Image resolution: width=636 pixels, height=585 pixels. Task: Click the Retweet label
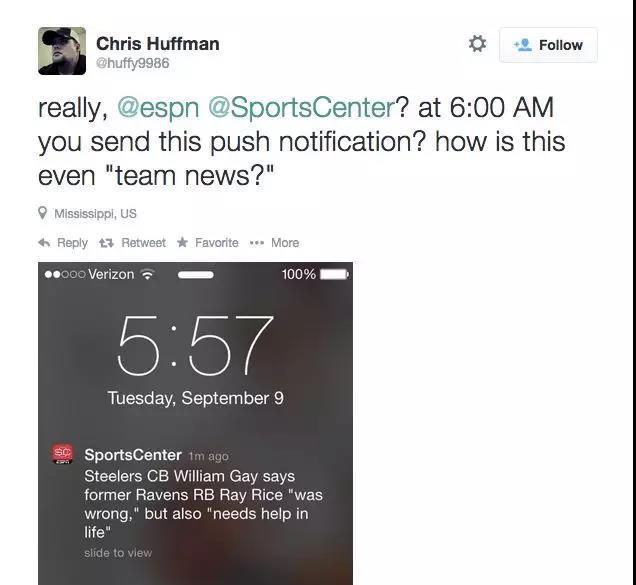coord(144,243)
